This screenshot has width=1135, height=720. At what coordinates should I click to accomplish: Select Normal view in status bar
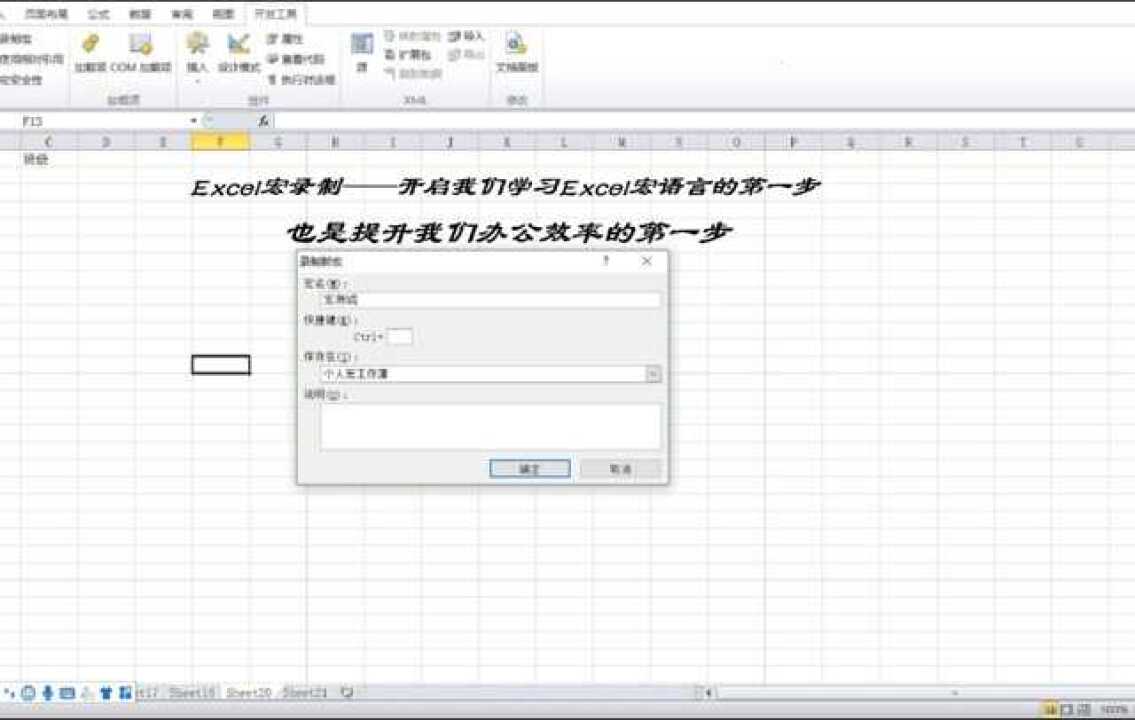click(x=1050, y=710)
